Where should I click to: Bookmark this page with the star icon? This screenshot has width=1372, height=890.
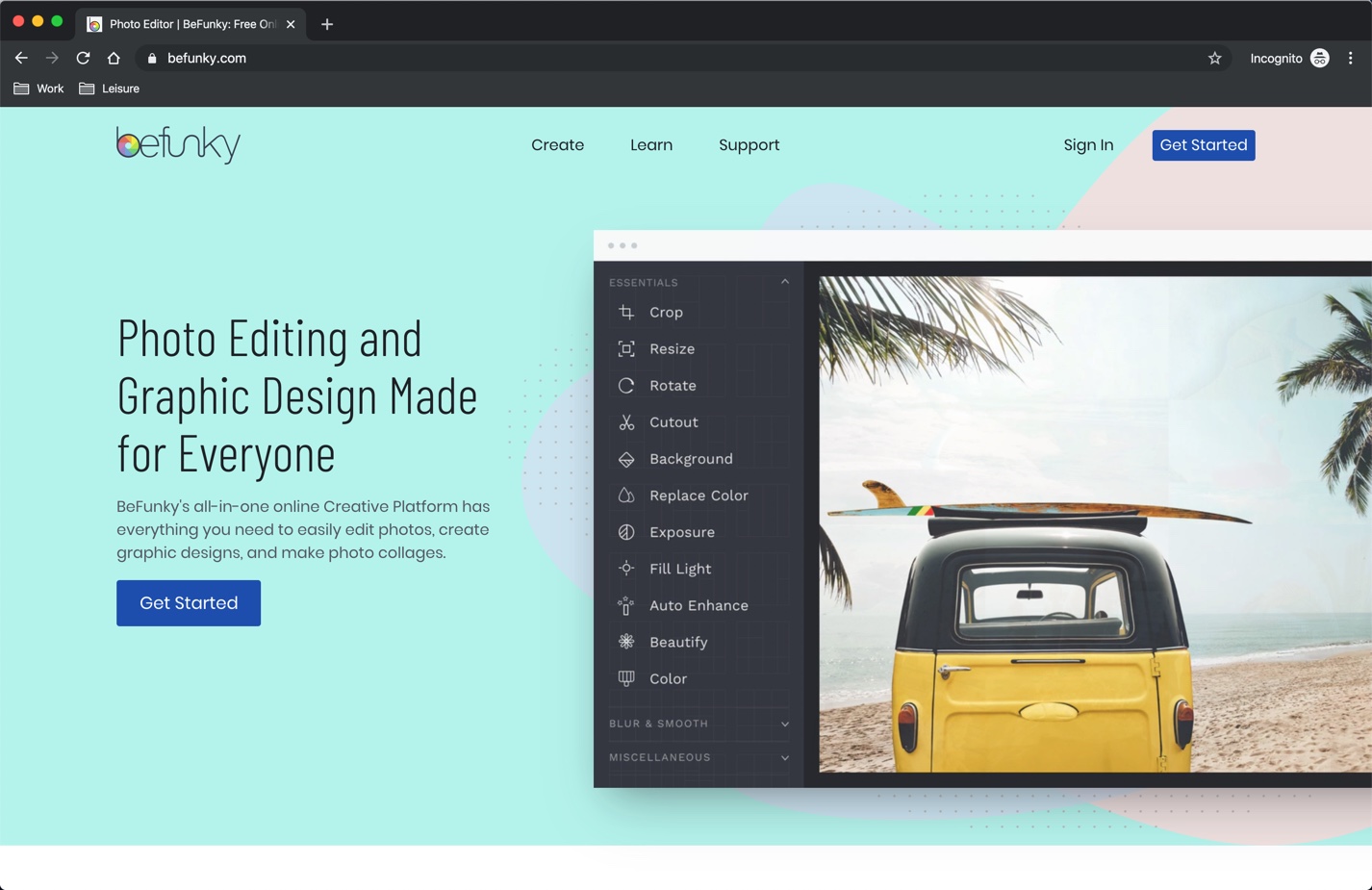[x=1214, y=59]
